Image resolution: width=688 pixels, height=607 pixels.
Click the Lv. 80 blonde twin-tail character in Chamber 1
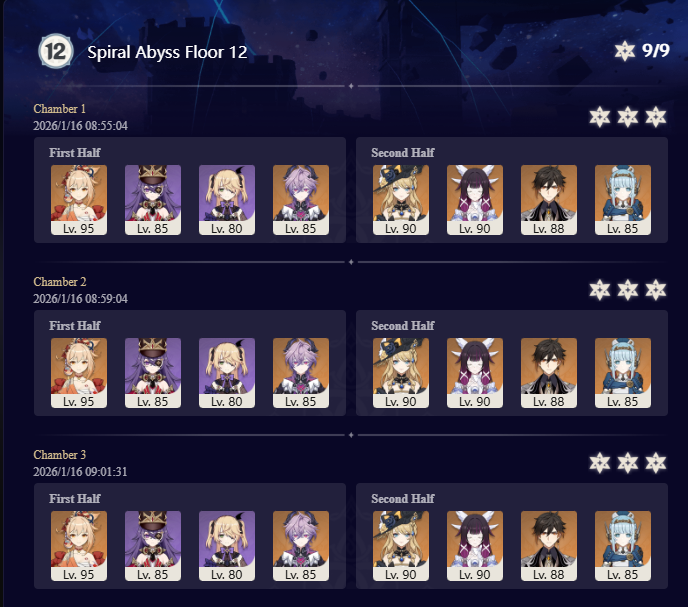[227, 200]
